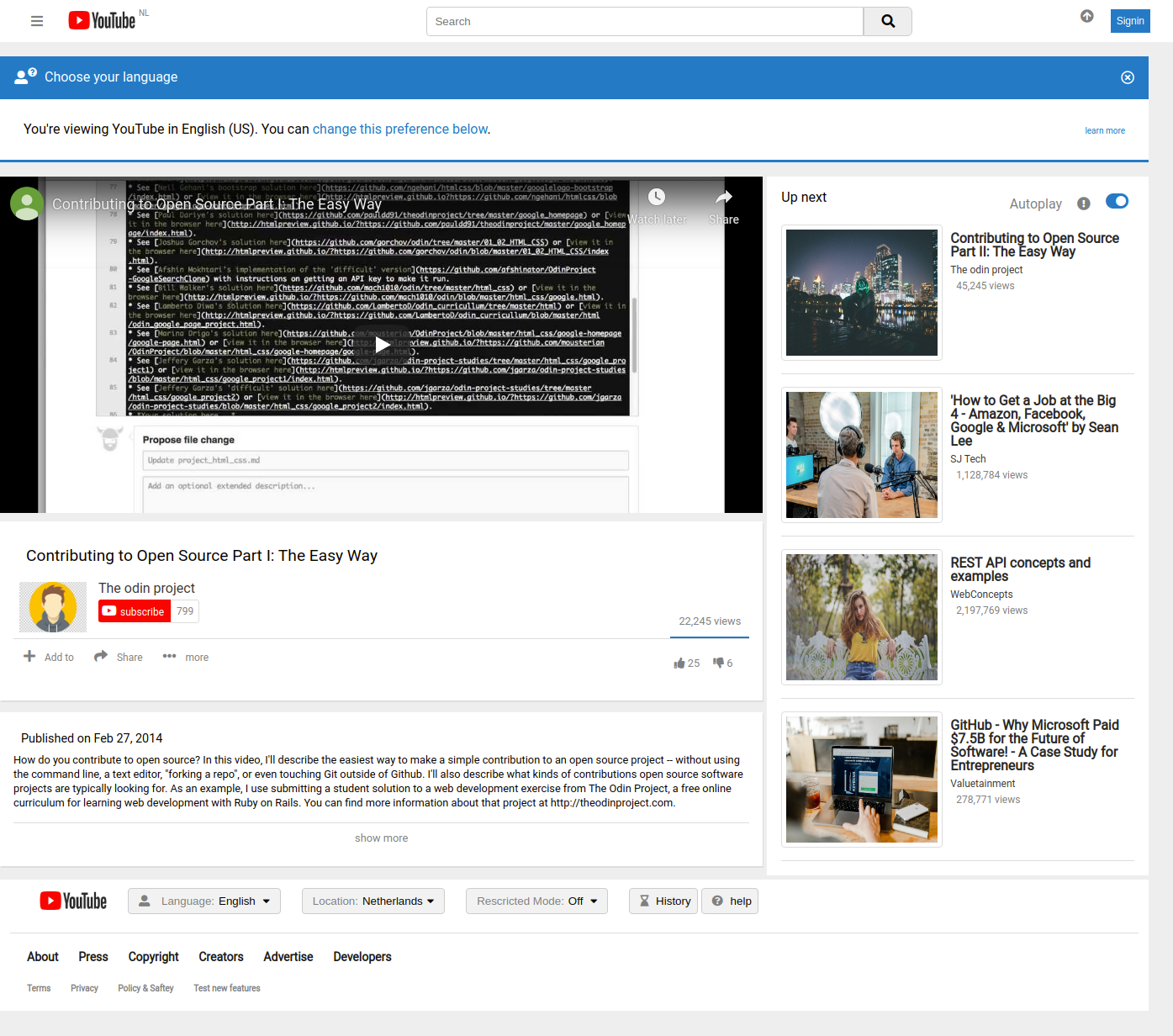1173x1036 pixels.
Task: Open the Language English dropdown
Action: (204, 901)
